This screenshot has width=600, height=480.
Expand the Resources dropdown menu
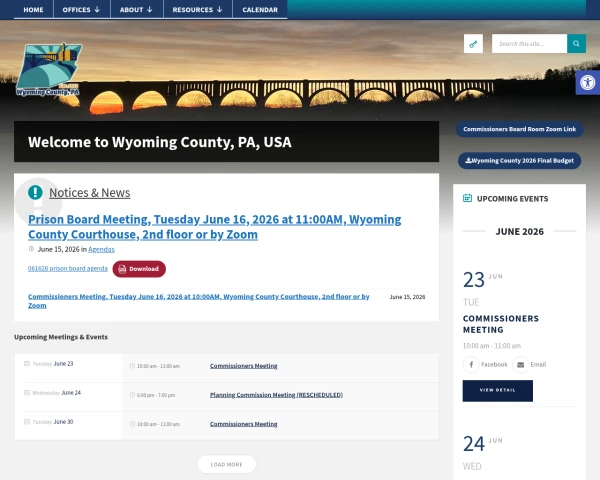click(197, 10)
